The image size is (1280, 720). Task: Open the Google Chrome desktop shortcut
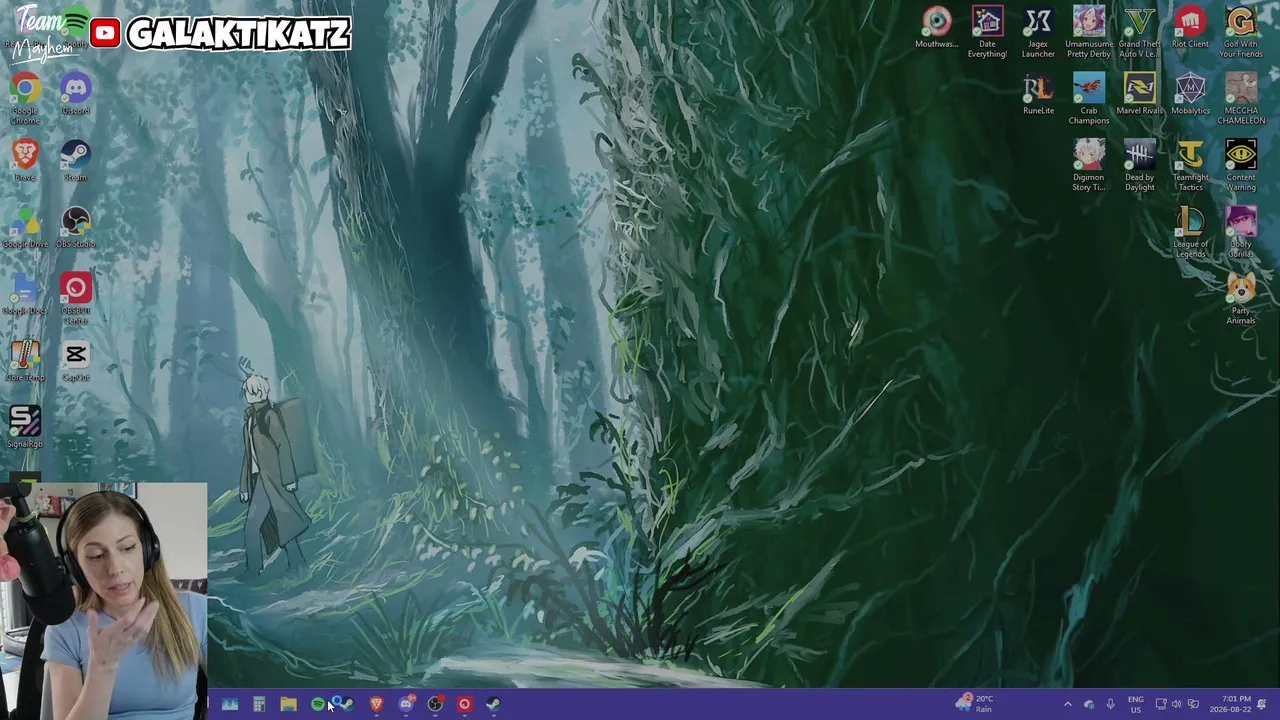[25, 99]
